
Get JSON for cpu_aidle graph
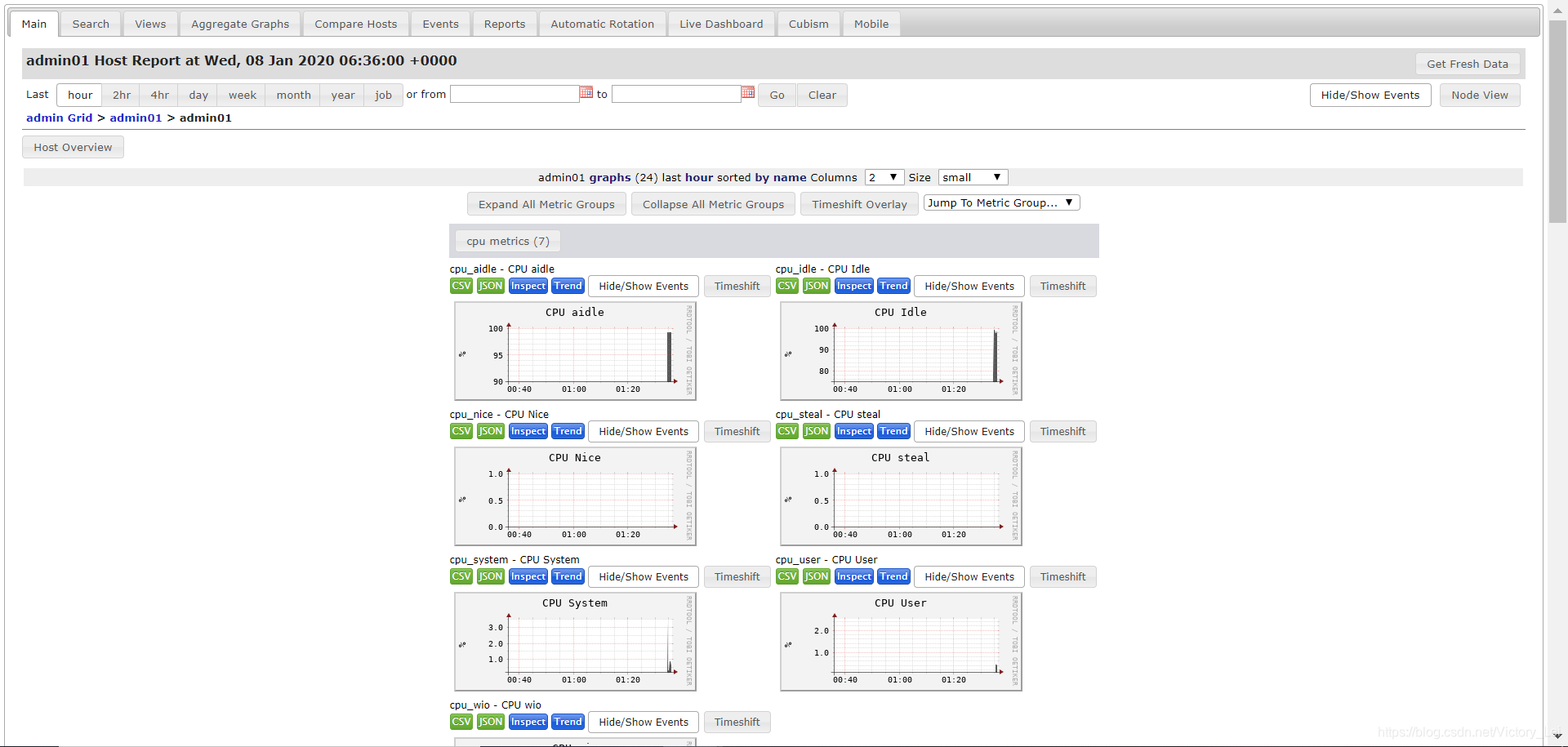(491, 286)
